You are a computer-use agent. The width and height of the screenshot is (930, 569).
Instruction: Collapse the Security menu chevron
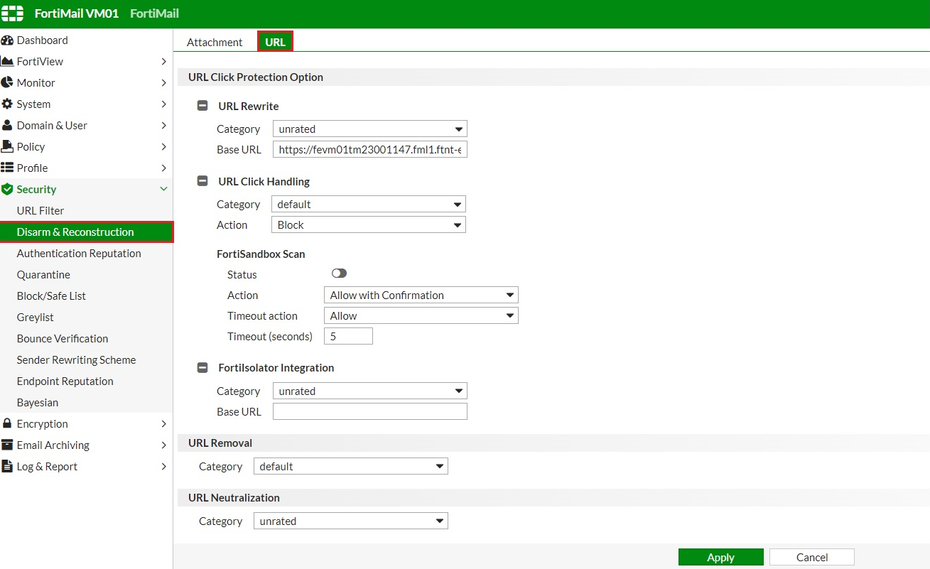(x=164, y=189)
